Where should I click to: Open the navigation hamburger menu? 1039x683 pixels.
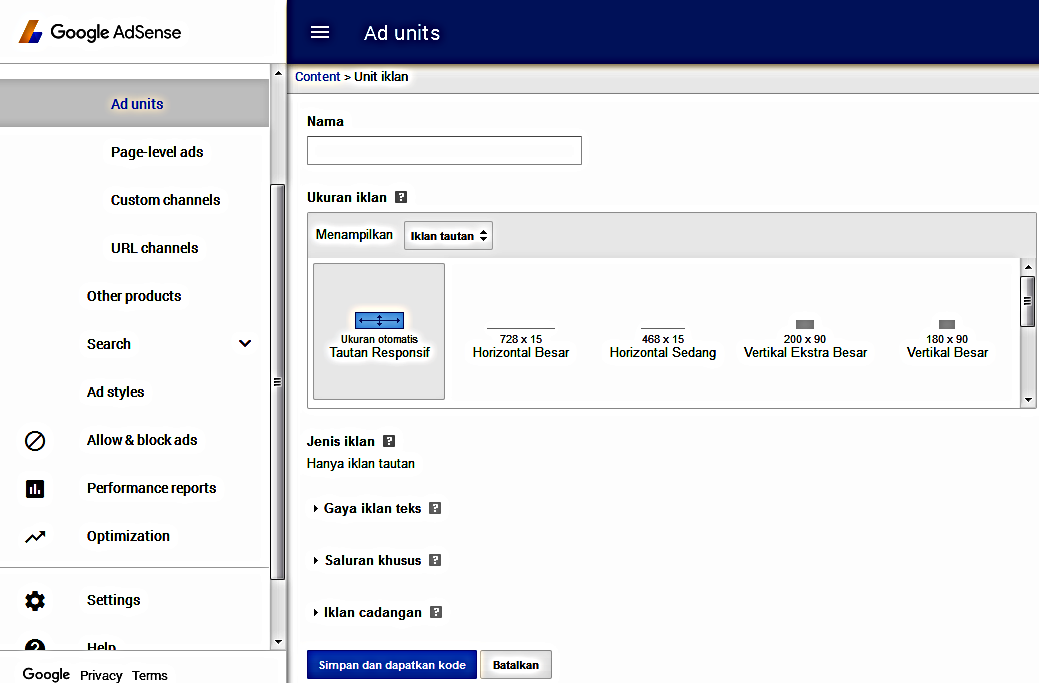click(x=319, y=32)
